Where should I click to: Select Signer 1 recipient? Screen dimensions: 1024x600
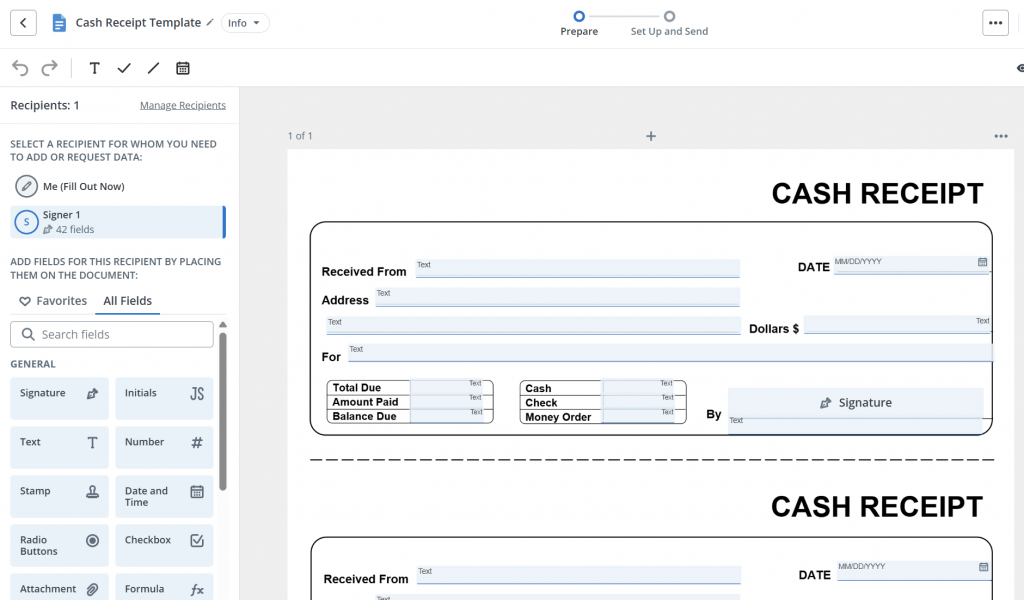(118, 222)
